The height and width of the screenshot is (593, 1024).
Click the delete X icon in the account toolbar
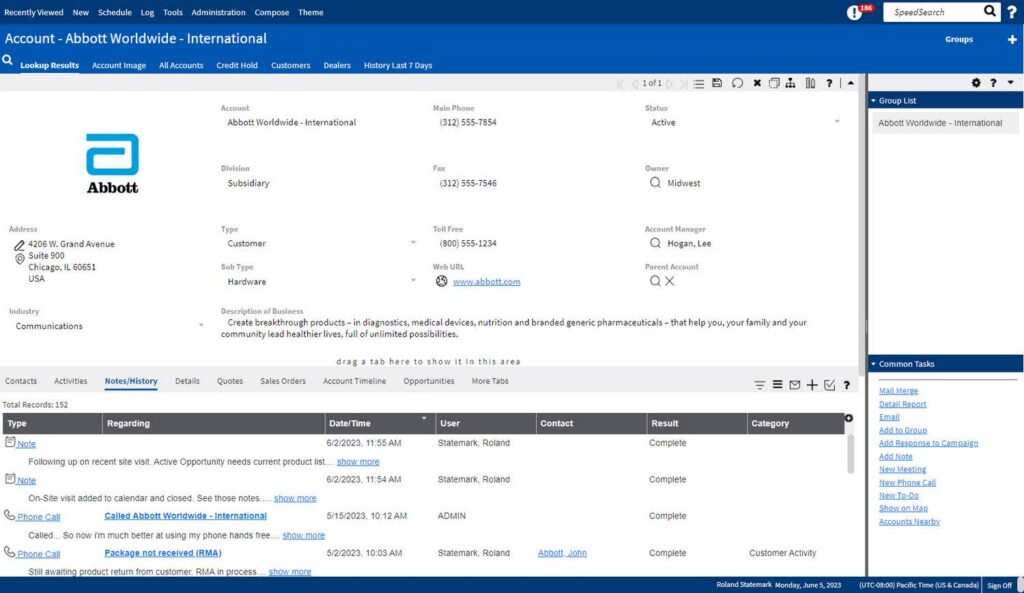click(757, 83)
